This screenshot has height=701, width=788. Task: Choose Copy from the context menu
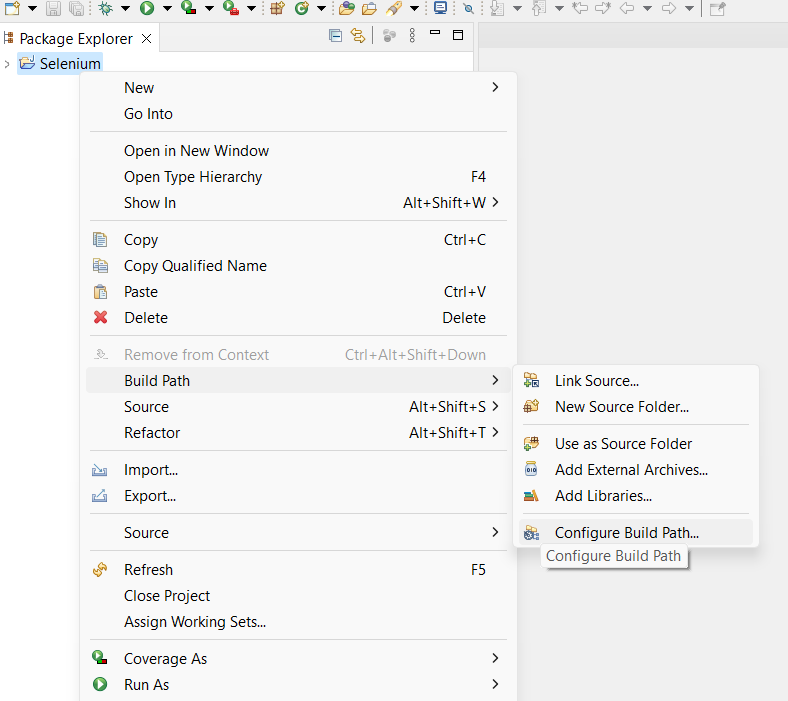click(x=298, y=240)
